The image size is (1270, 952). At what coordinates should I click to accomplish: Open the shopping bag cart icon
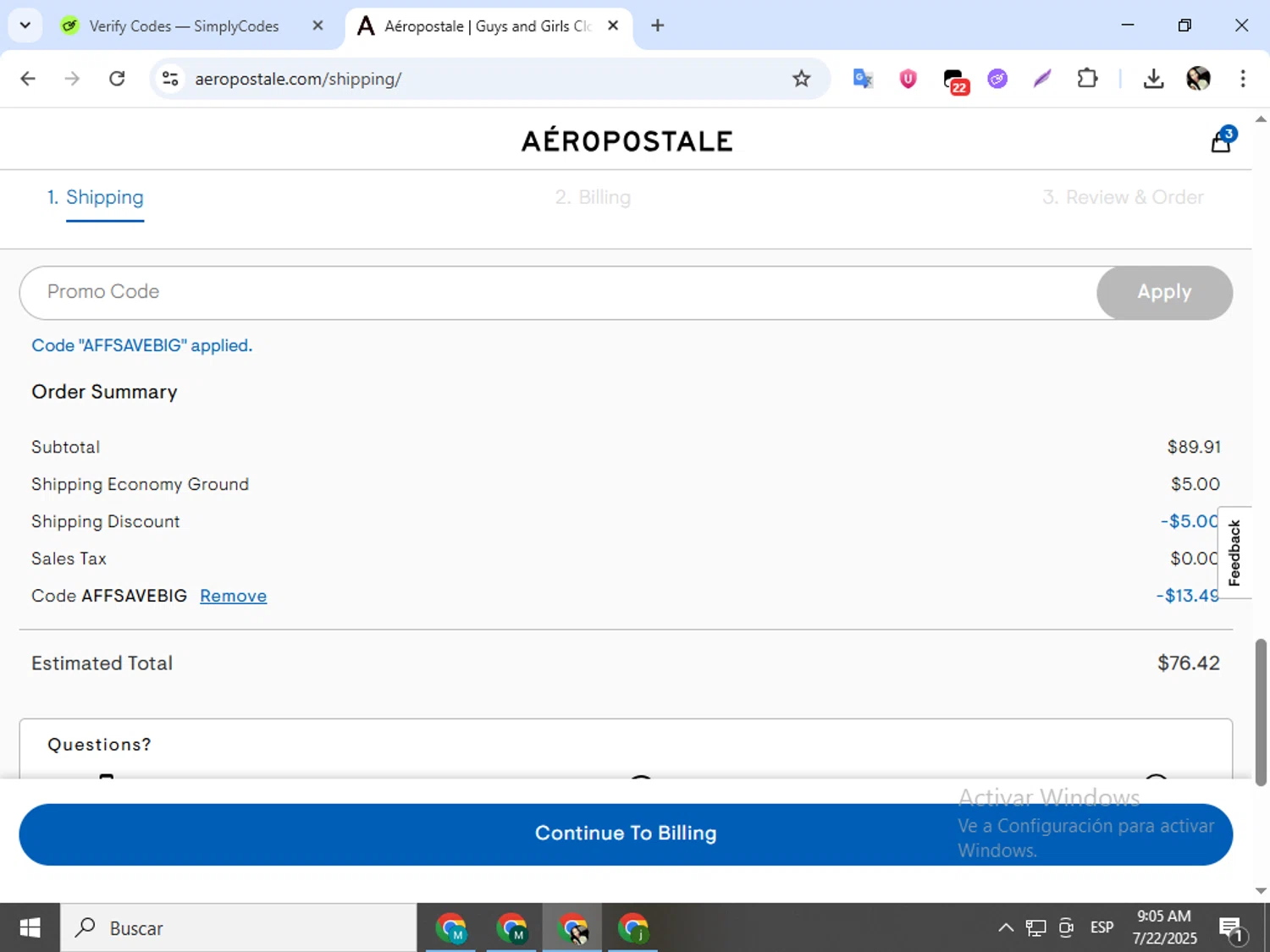[x=1222, y=140]
